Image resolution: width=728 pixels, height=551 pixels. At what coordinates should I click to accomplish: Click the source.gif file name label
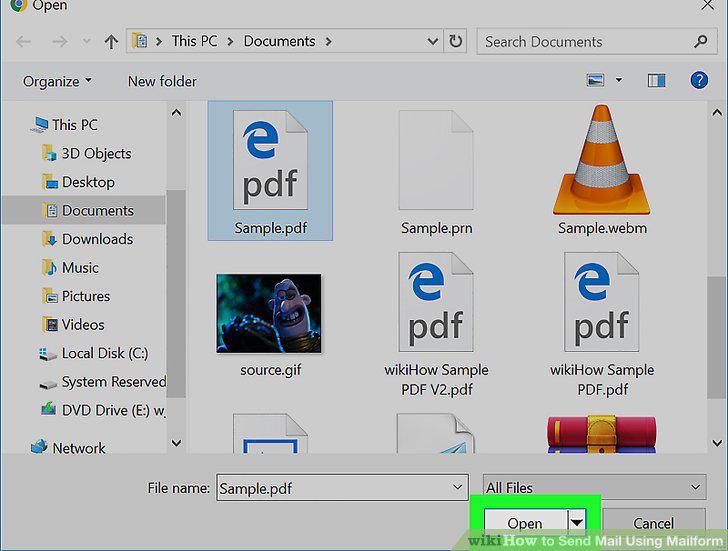click(270, 370)
